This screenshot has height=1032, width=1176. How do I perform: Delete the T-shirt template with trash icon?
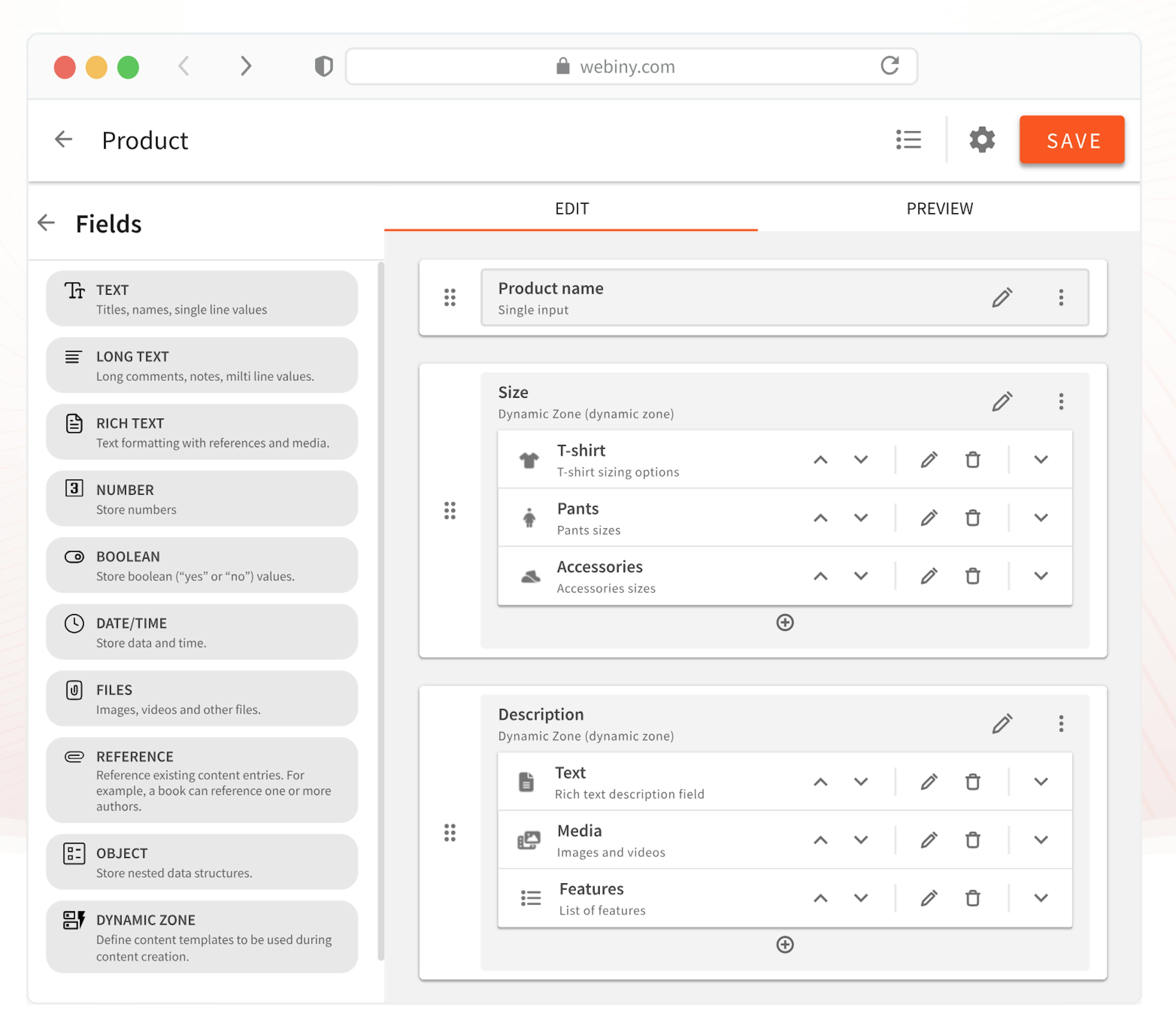[x=972, y=460]
